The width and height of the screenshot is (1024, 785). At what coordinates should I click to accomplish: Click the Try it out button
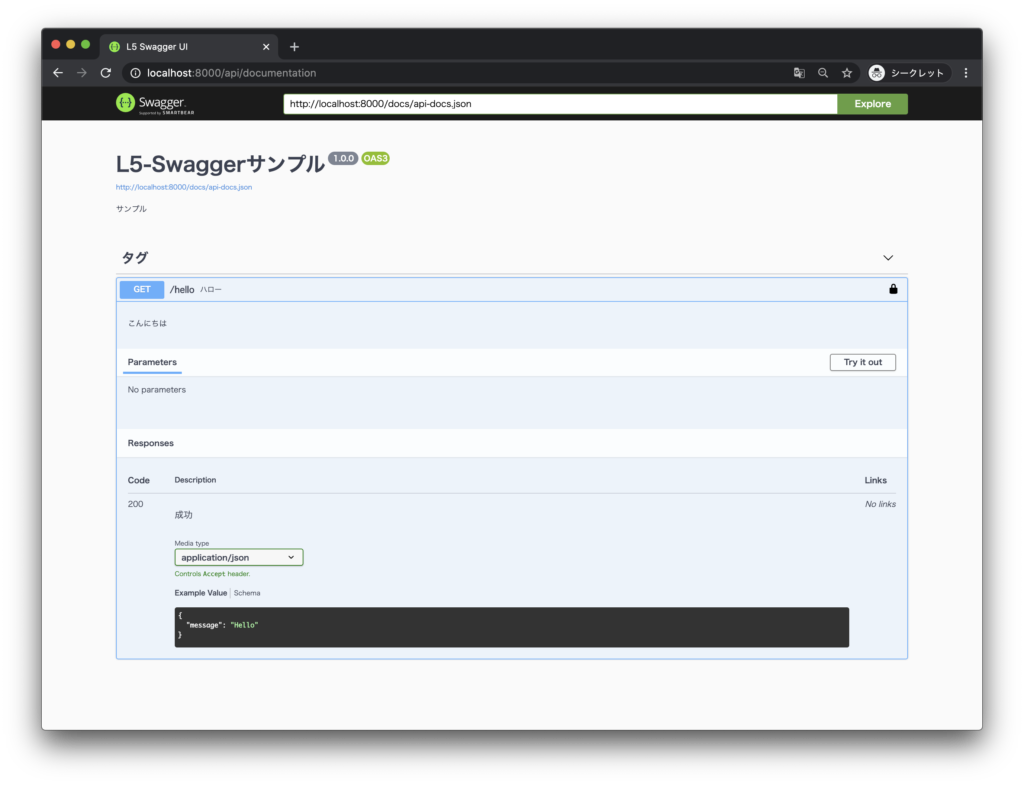pyautogui.click(x=862, y=362)
